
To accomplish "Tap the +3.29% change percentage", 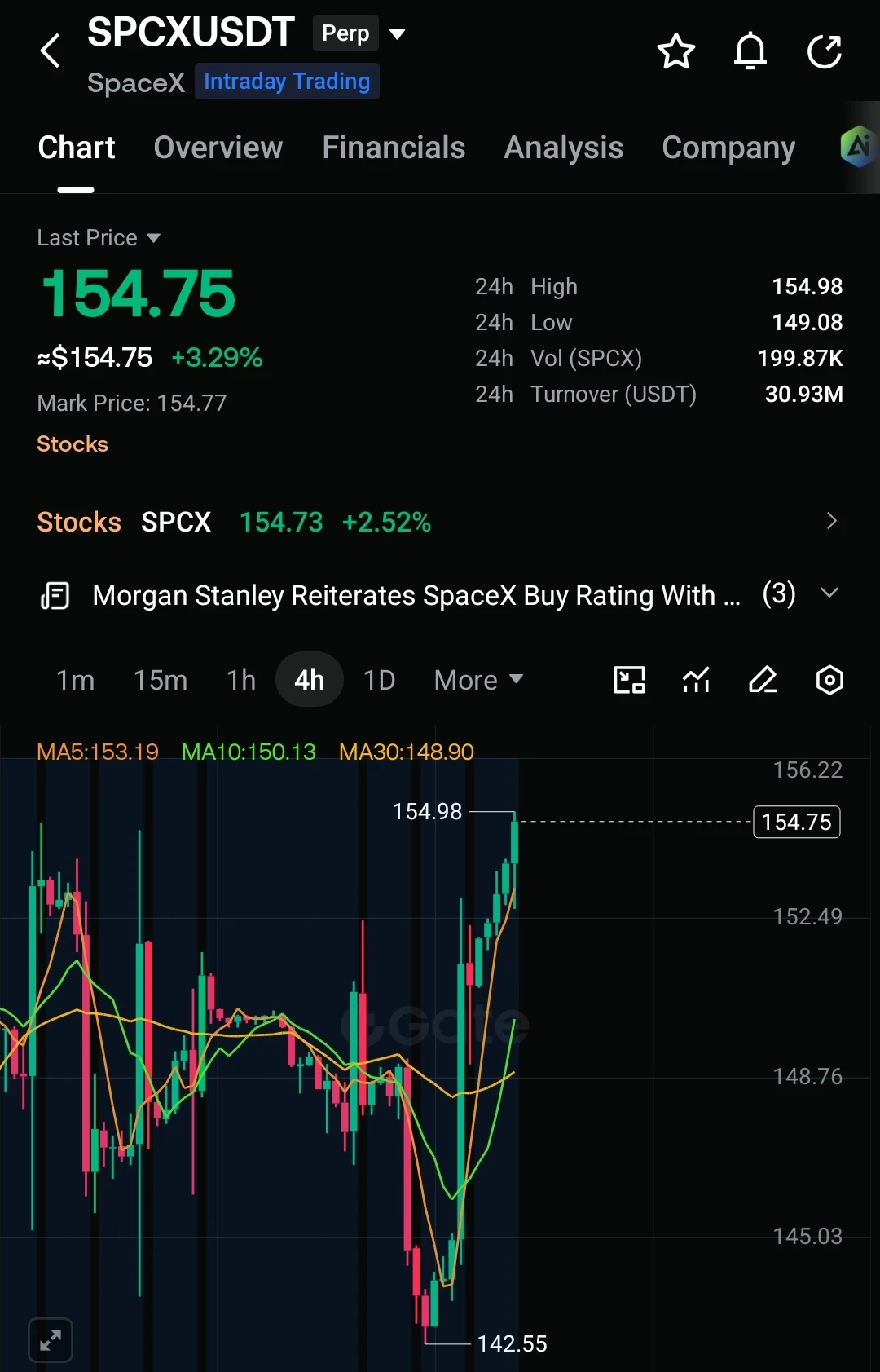I will 217,358.
